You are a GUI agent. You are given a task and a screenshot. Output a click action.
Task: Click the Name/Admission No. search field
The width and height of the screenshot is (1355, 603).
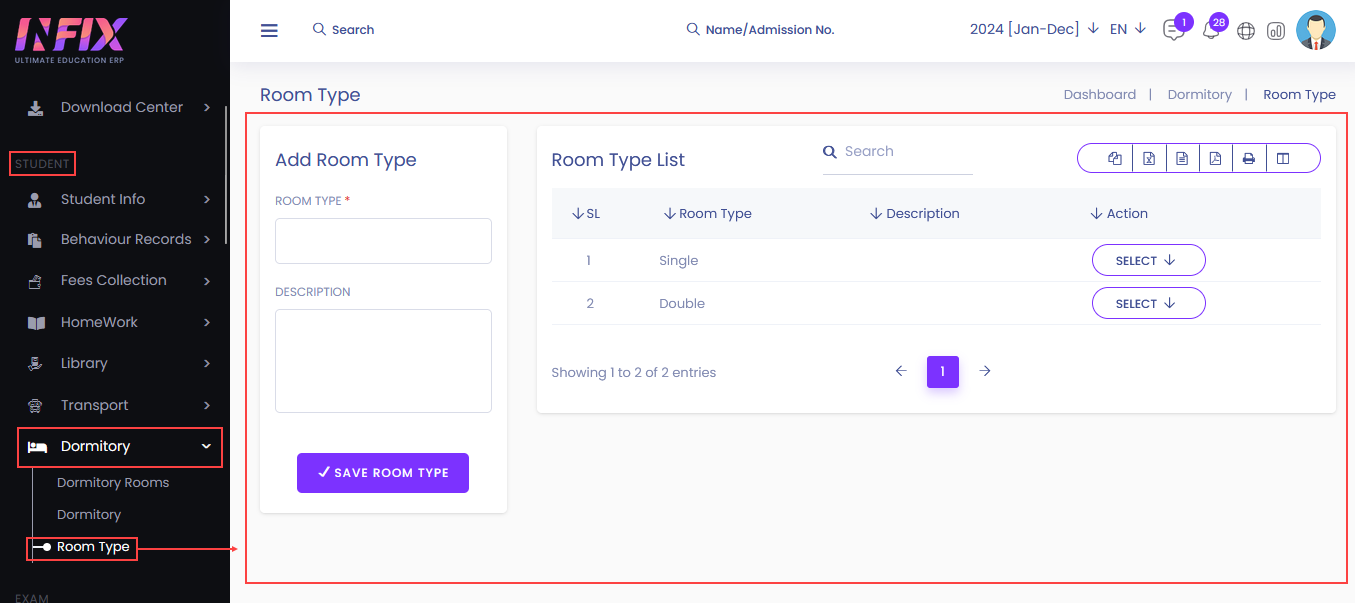pos(760,30)
